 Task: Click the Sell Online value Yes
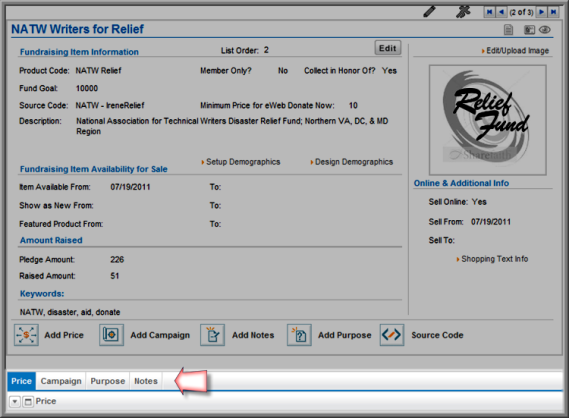click(479, 202)
